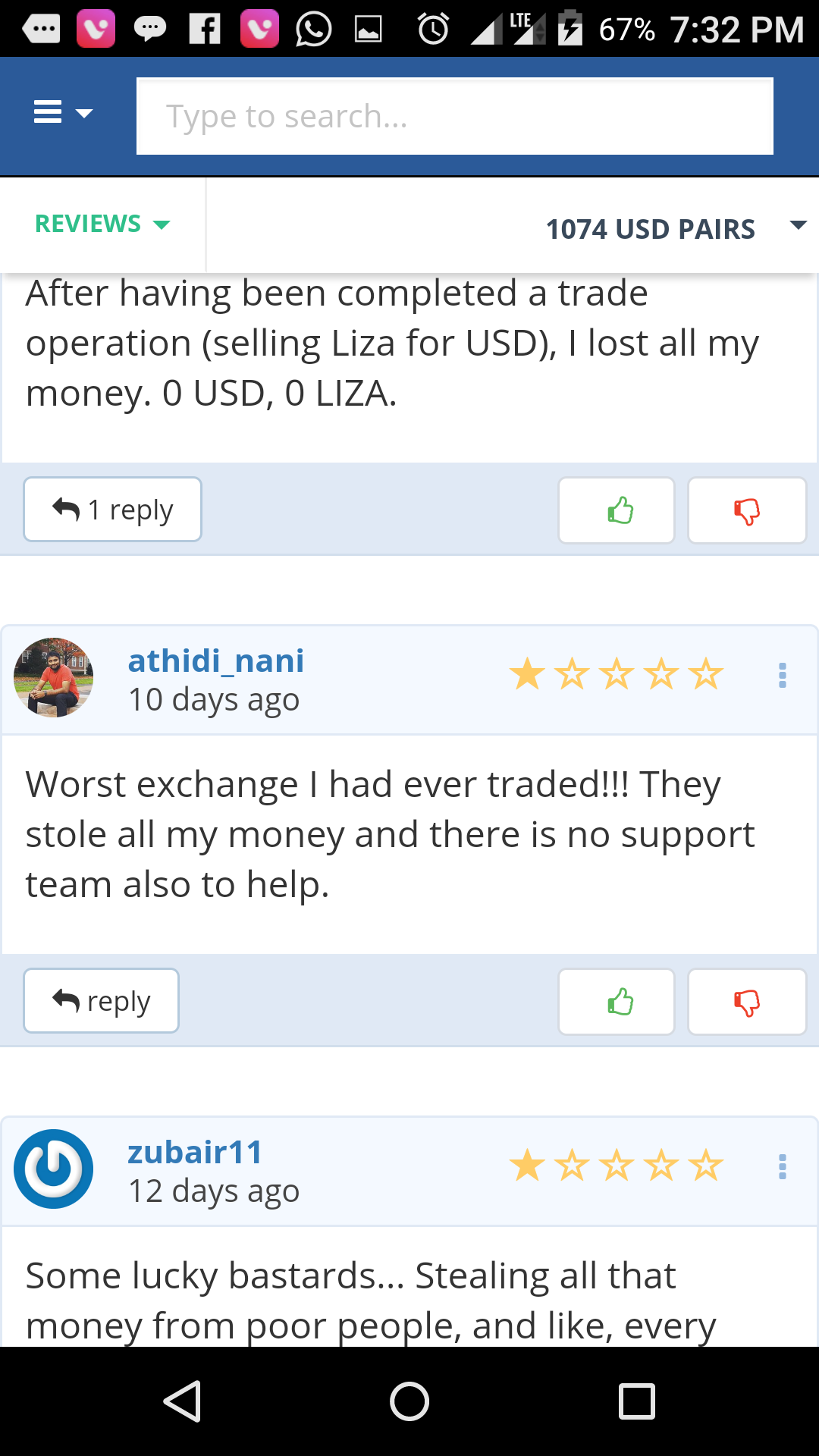Tap the search input field
Image resolution: width=819 pixels, height=1456 pixels.
click(x=455, y=116)
